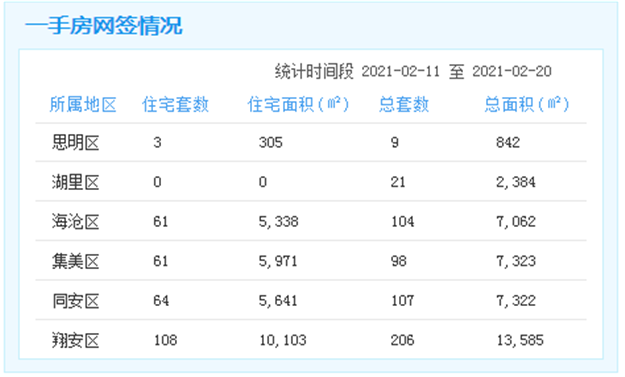Click 思明区 total area value 842

click(508, 142)
